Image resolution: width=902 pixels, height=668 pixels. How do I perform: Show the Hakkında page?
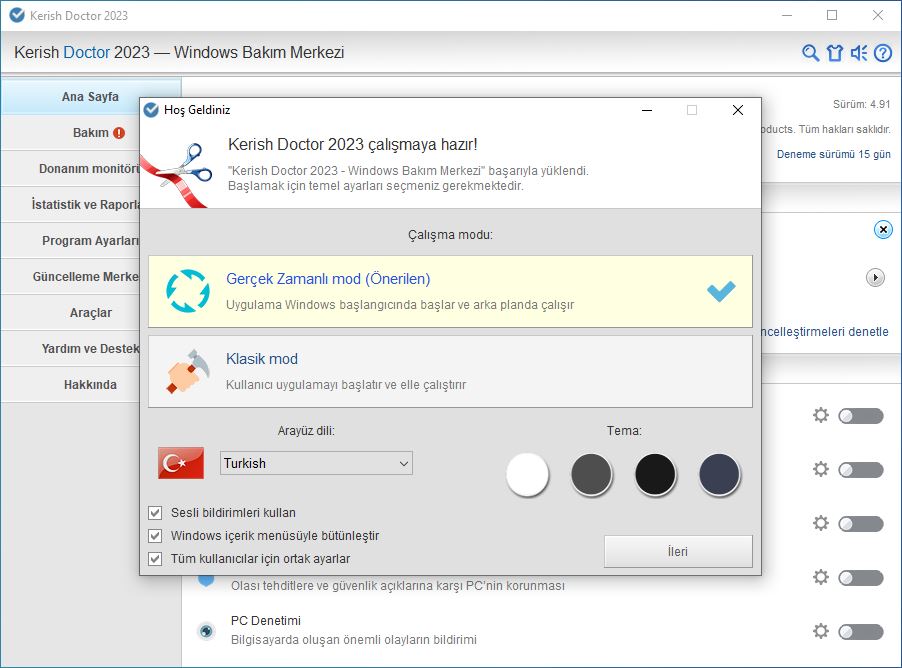click(x=70, y=384)
